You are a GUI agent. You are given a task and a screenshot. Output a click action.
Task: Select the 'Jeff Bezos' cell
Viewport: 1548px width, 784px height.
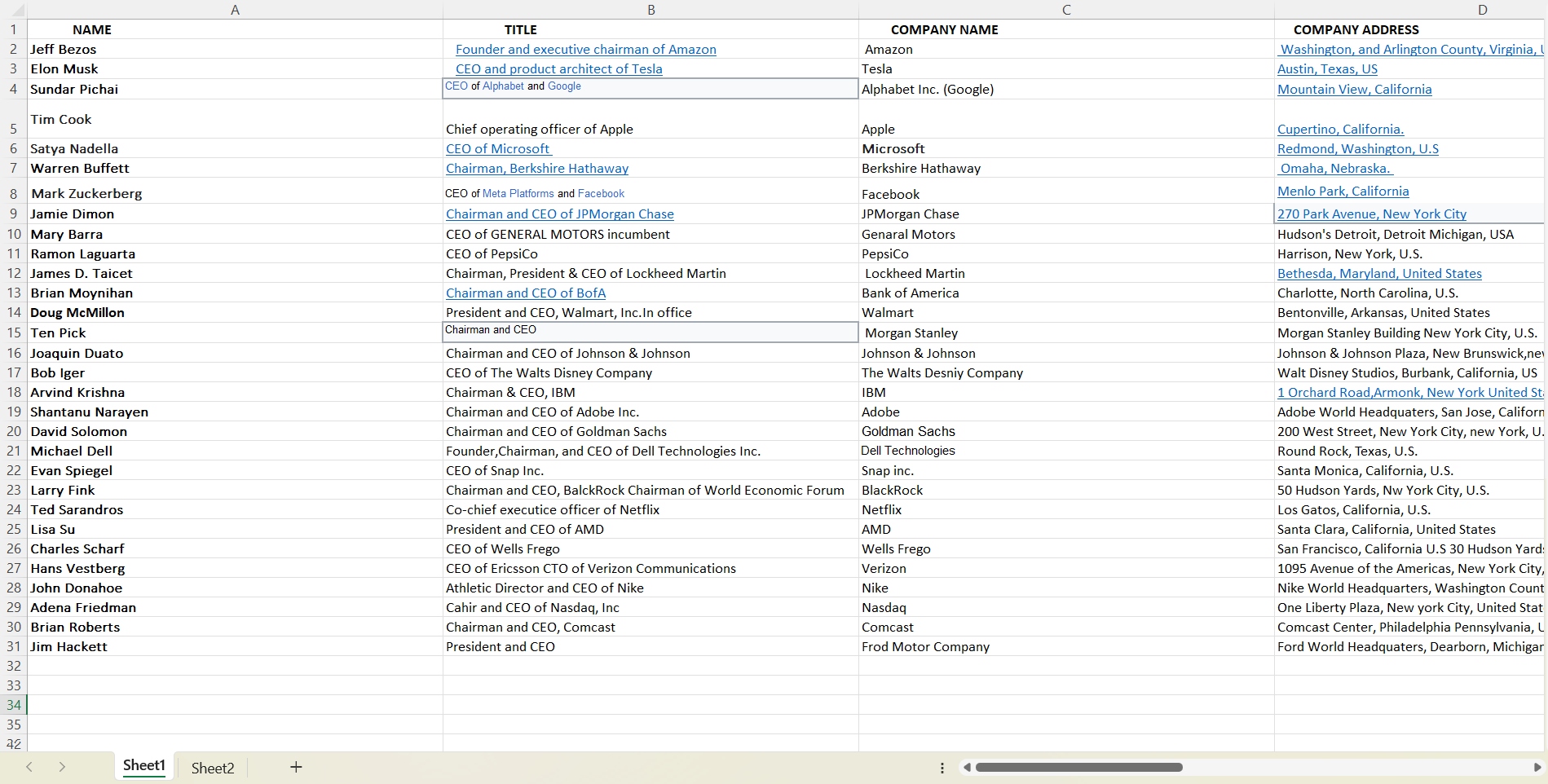click(x=235, y=50)
